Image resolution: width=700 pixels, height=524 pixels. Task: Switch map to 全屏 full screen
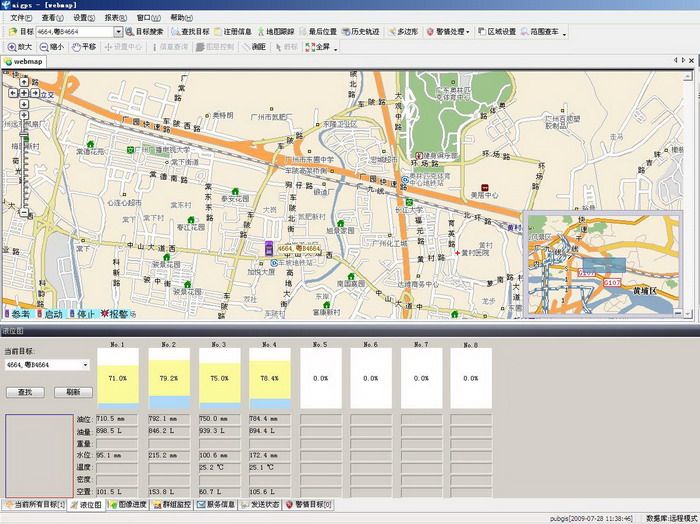[318, 47]
